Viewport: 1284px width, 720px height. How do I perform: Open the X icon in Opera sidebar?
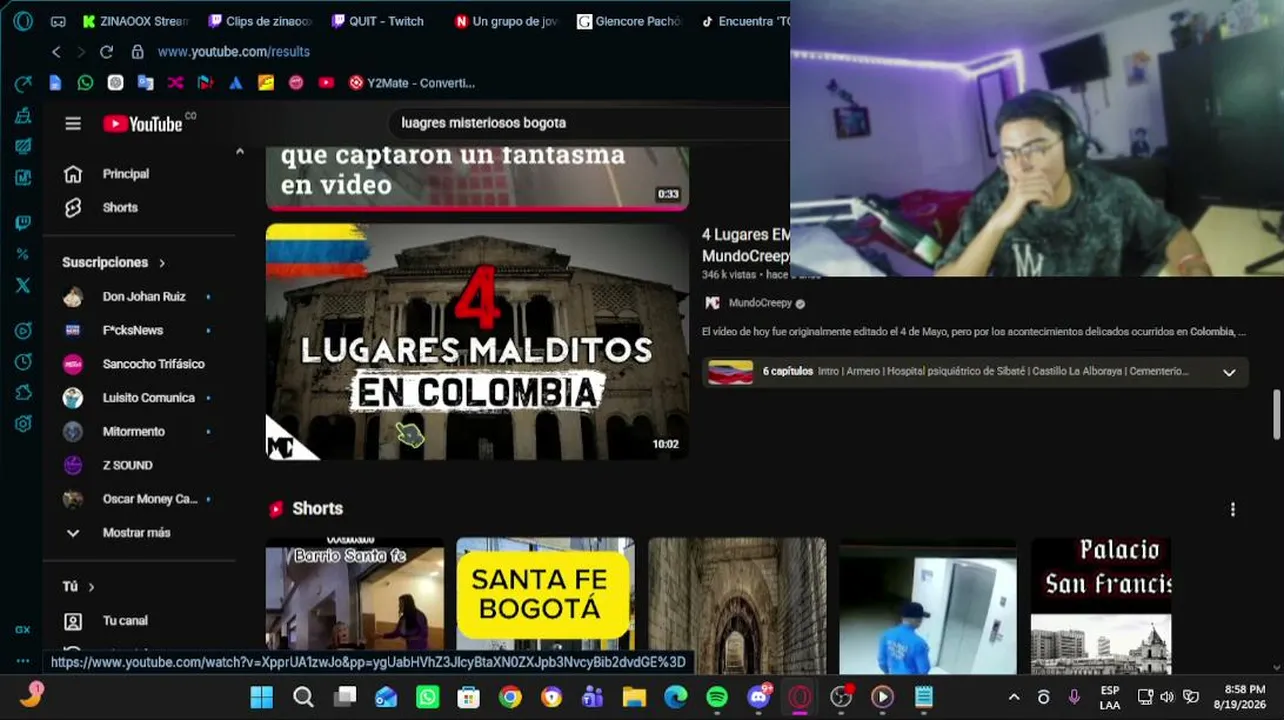tap(23, 285)
